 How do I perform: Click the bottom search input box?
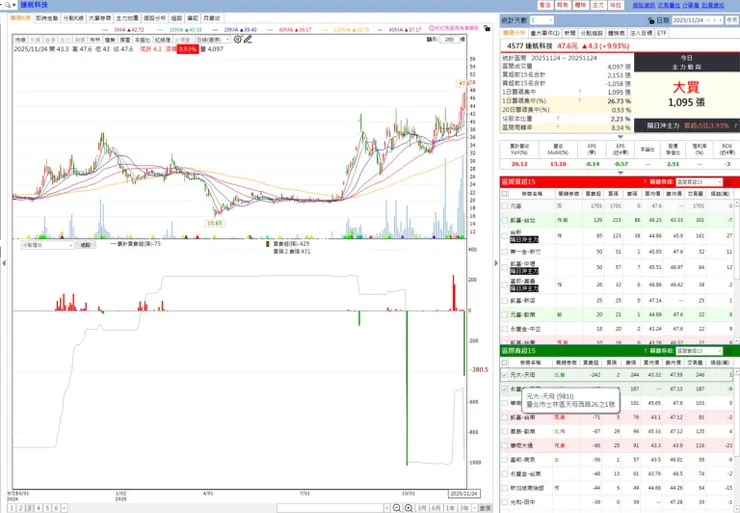(330, 508)
